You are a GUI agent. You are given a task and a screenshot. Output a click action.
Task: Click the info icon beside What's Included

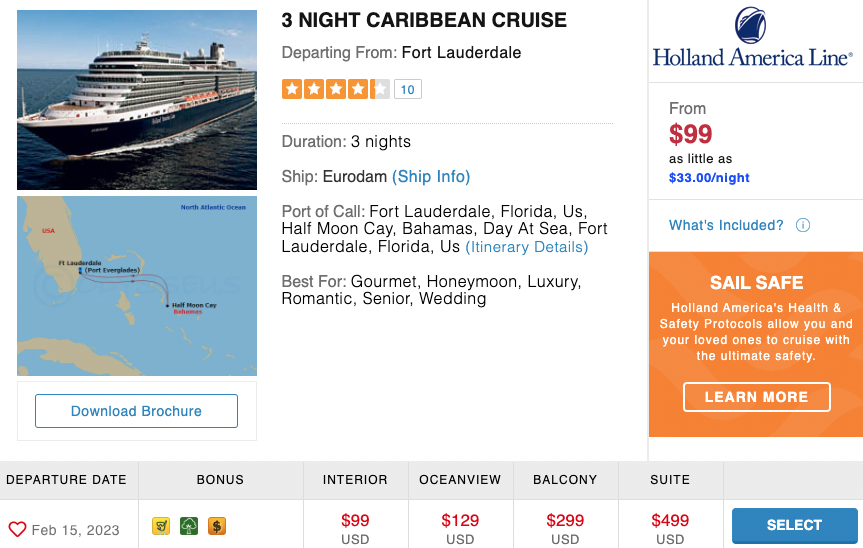(x=803, y=225)
